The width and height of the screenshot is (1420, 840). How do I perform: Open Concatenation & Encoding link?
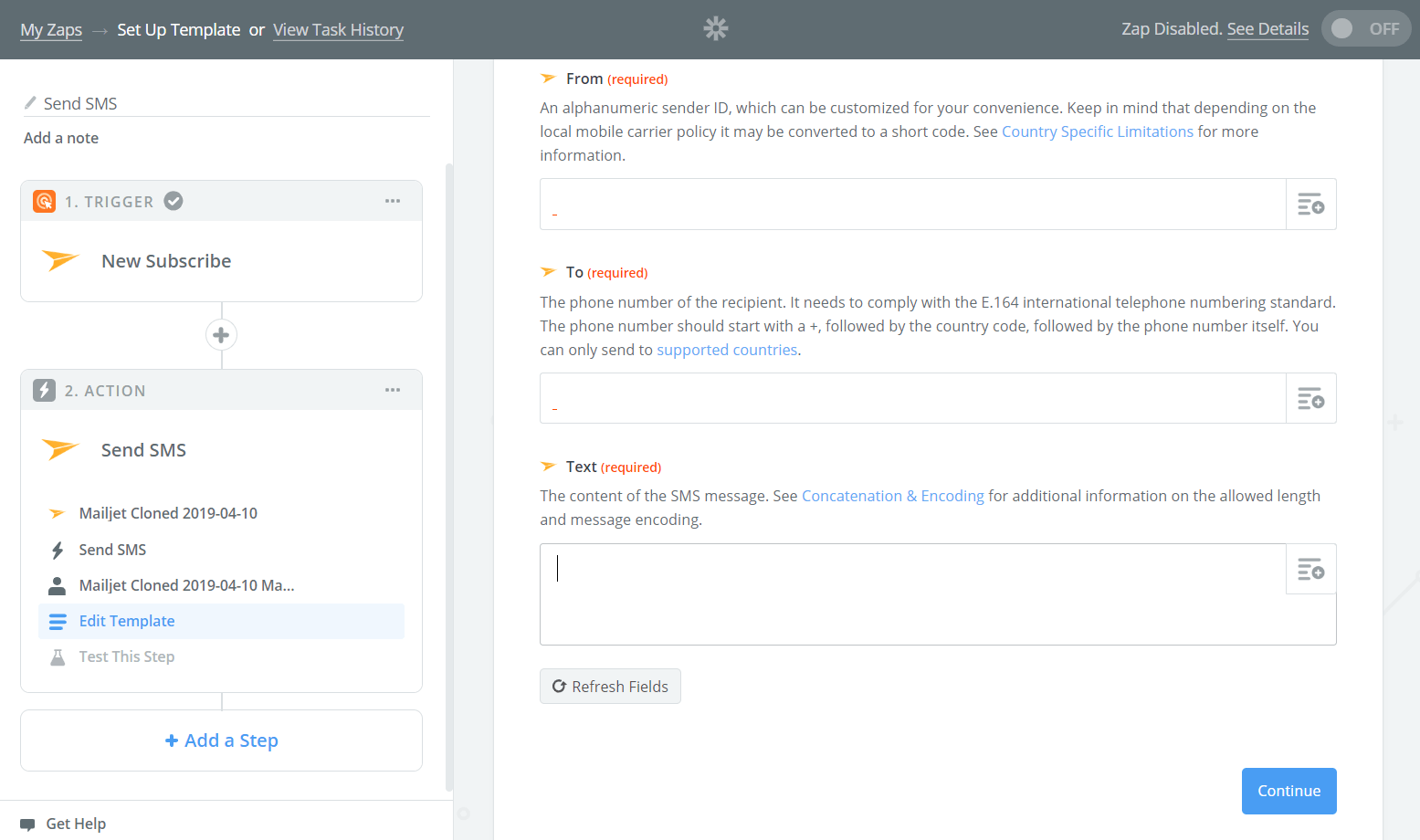[893, 496]
